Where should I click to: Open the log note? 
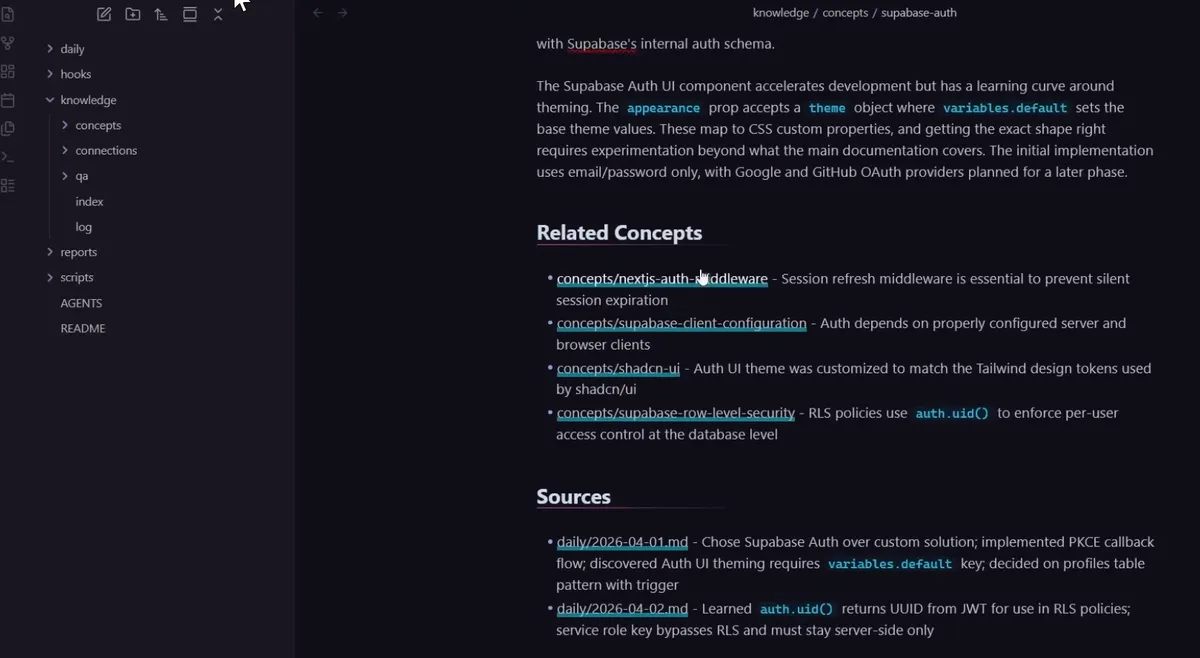(83, 227)
